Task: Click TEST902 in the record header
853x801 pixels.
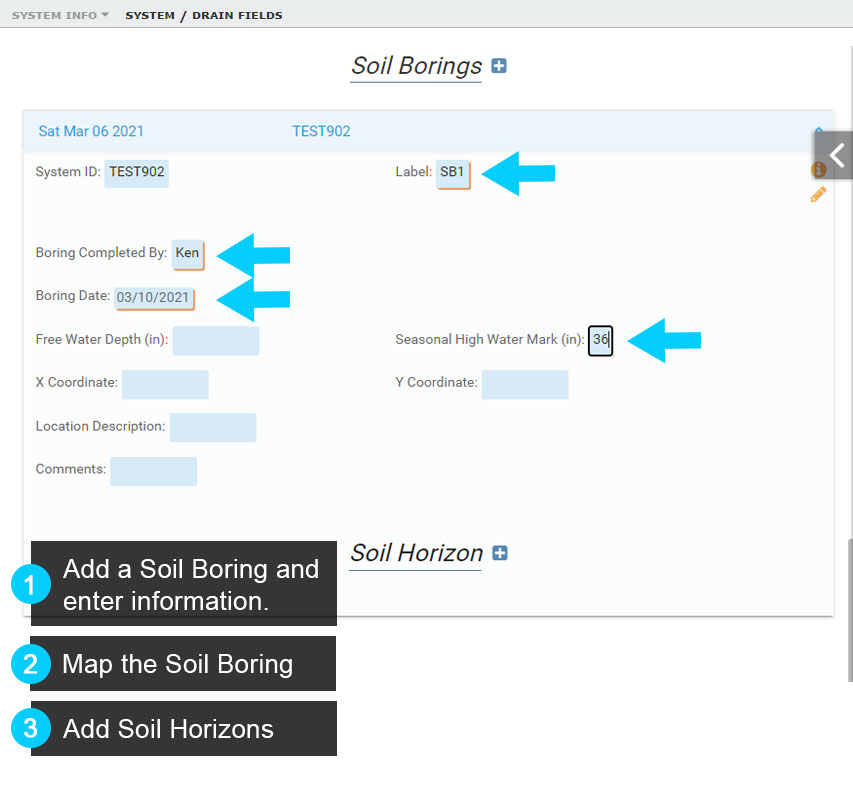Action: pyautogui.click(x=321, y=131)
